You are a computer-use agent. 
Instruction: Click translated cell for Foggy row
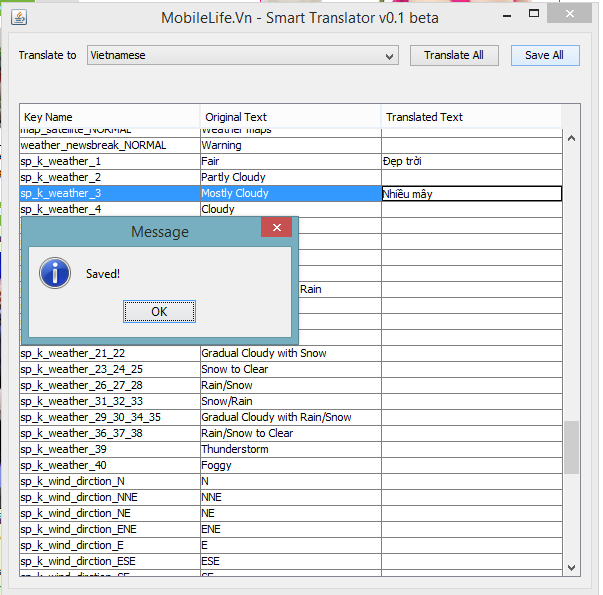point(470,466)
